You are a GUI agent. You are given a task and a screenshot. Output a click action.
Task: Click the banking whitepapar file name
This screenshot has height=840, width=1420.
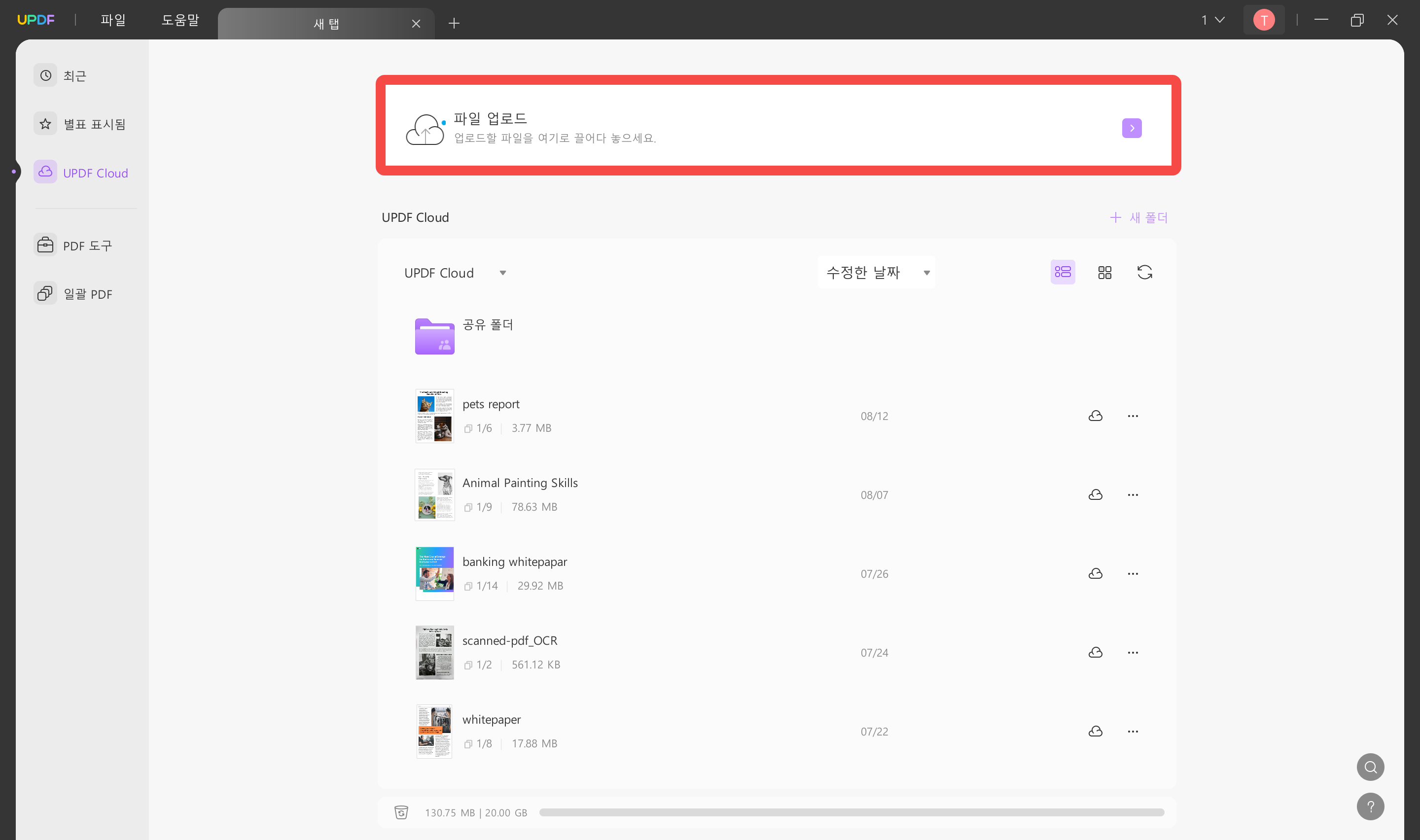click(x=514, y=561)
